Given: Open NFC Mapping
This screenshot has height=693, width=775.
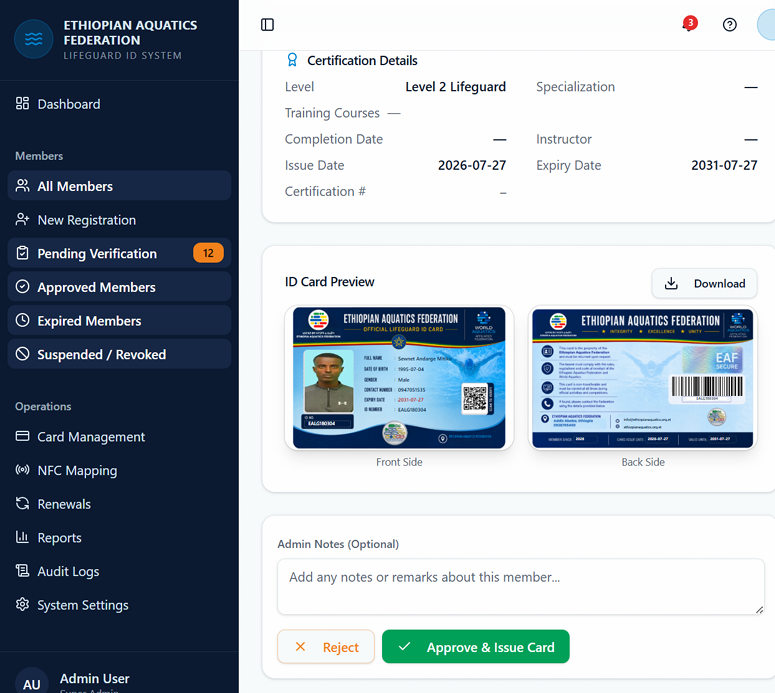Looking at the screenshot, I should (119, 470).
